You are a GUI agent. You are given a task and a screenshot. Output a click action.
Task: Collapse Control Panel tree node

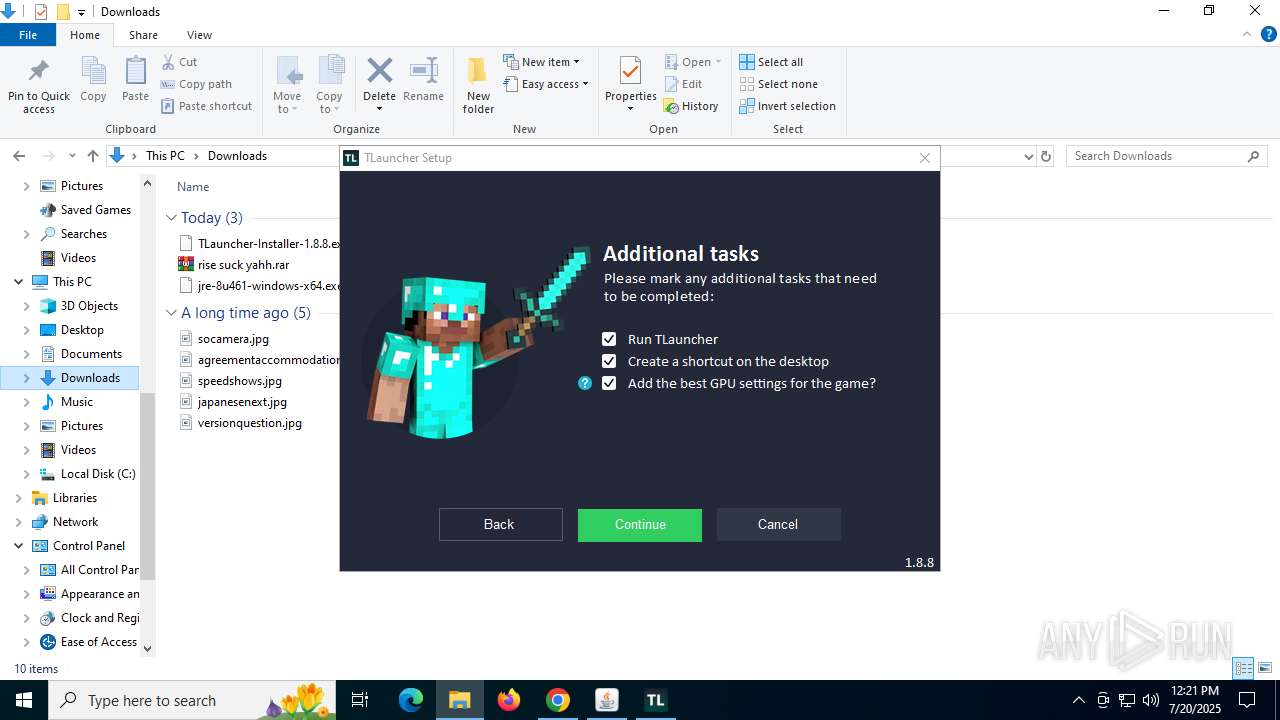click(18, 546)
